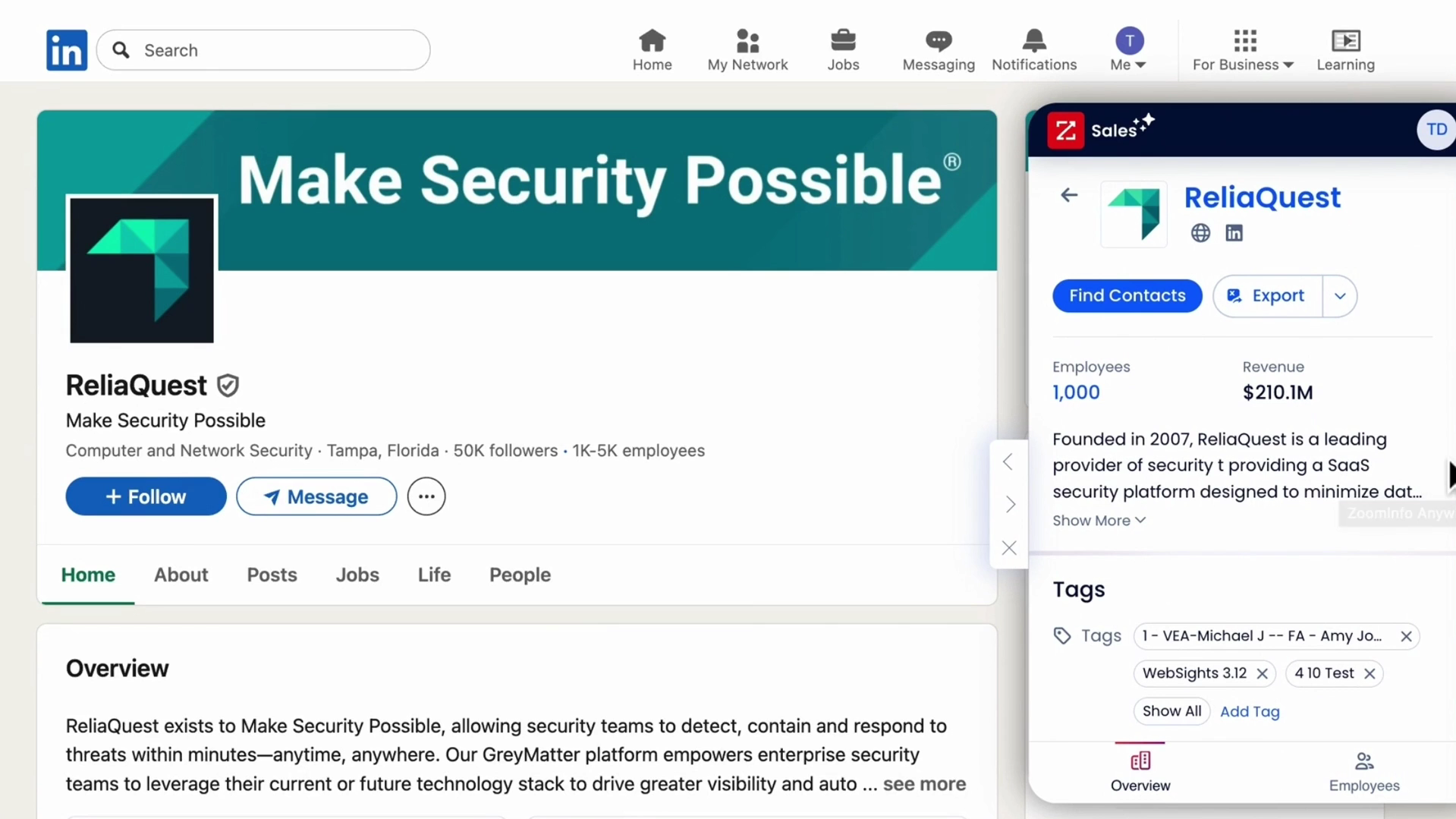Click the LinkedIn logo icon

coord(67,50)
